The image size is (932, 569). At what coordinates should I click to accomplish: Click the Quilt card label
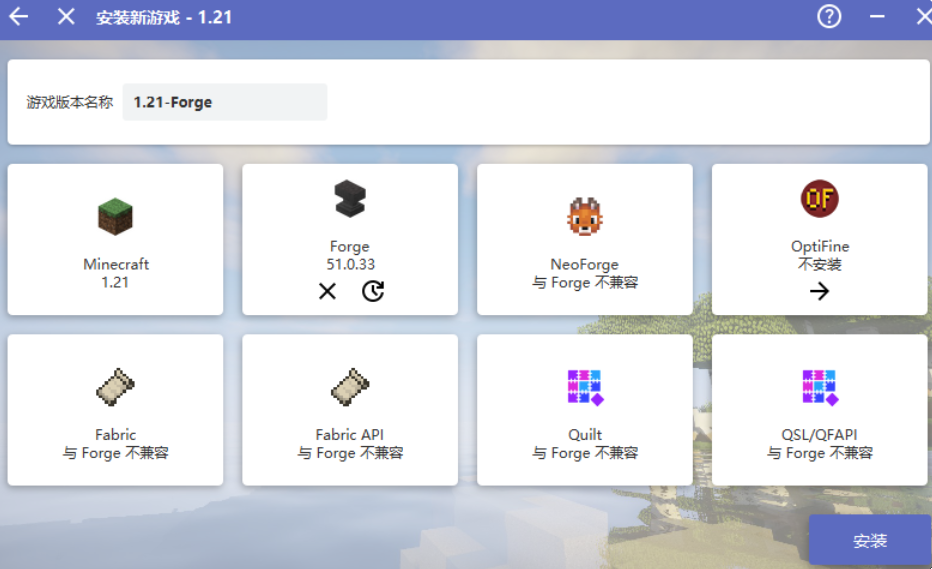[585, 435]
